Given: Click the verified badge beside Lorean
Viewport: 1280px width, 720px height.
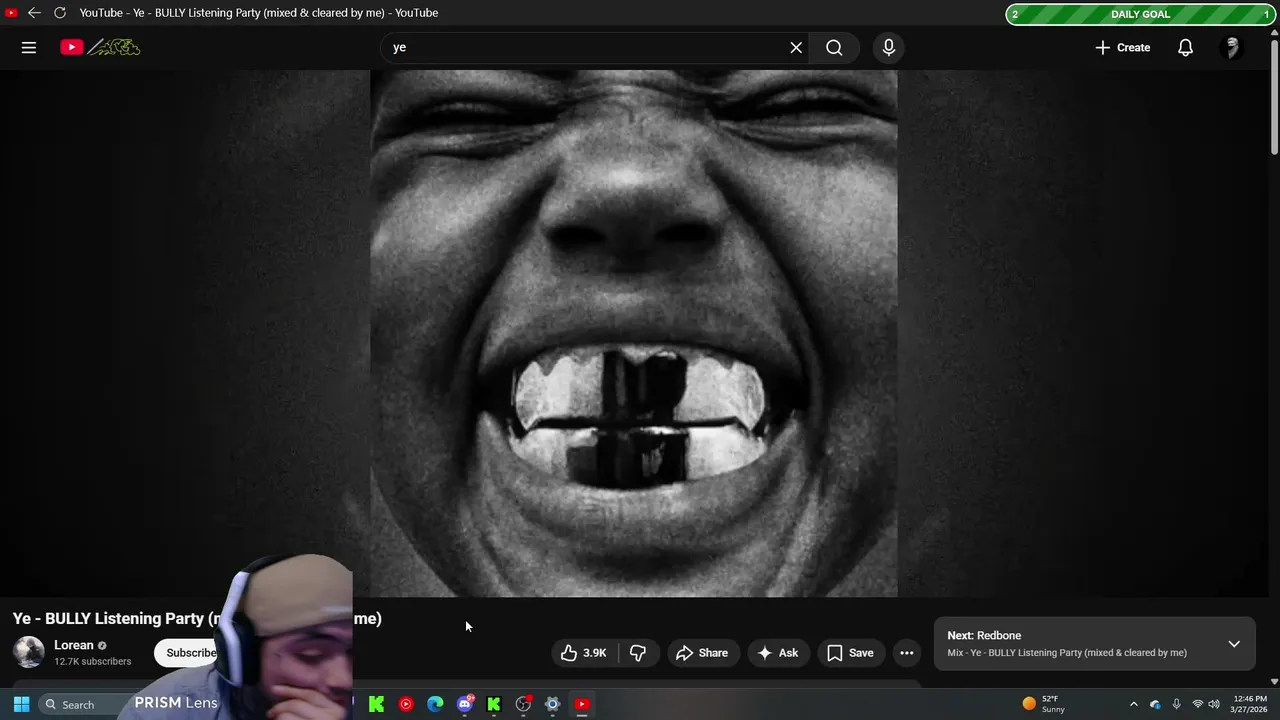Looking at the screenshot, I should click(x=102, y=646).
